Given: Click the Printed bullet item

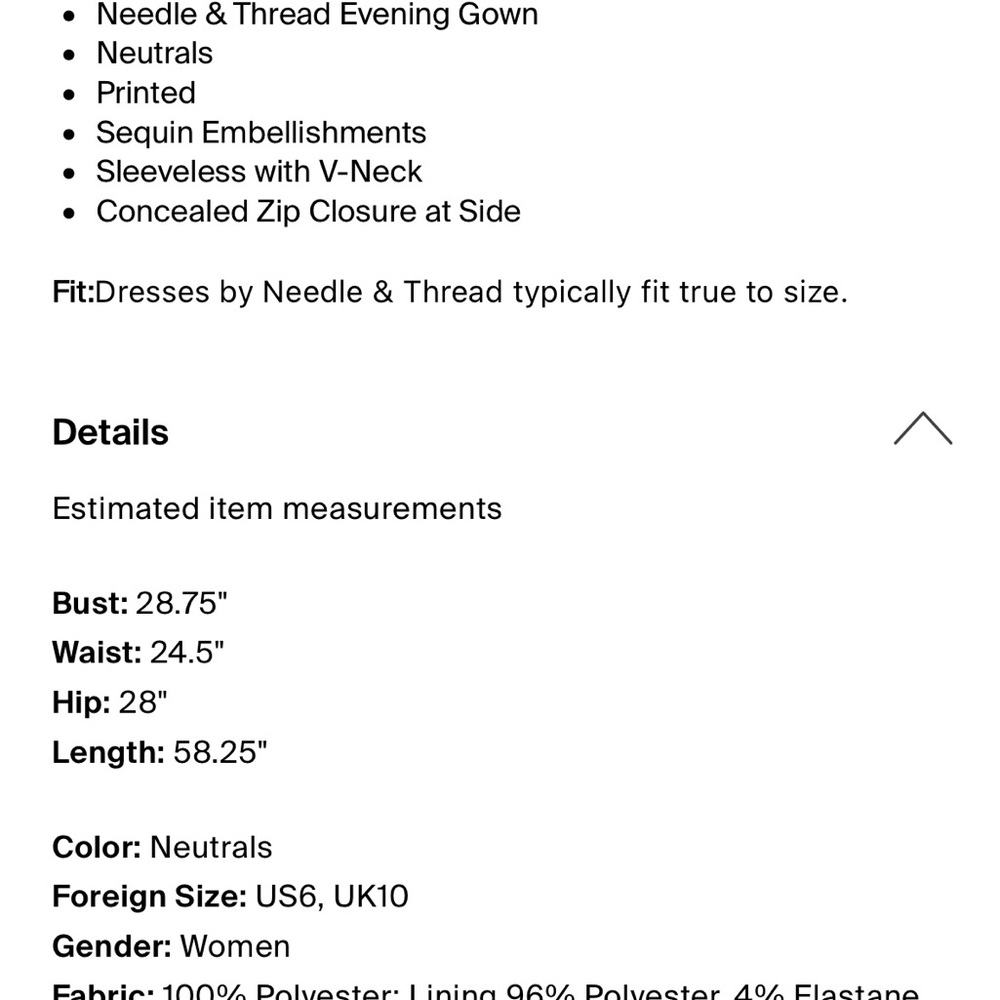Looking at the screenshot, I should click(x=146, y=93).
